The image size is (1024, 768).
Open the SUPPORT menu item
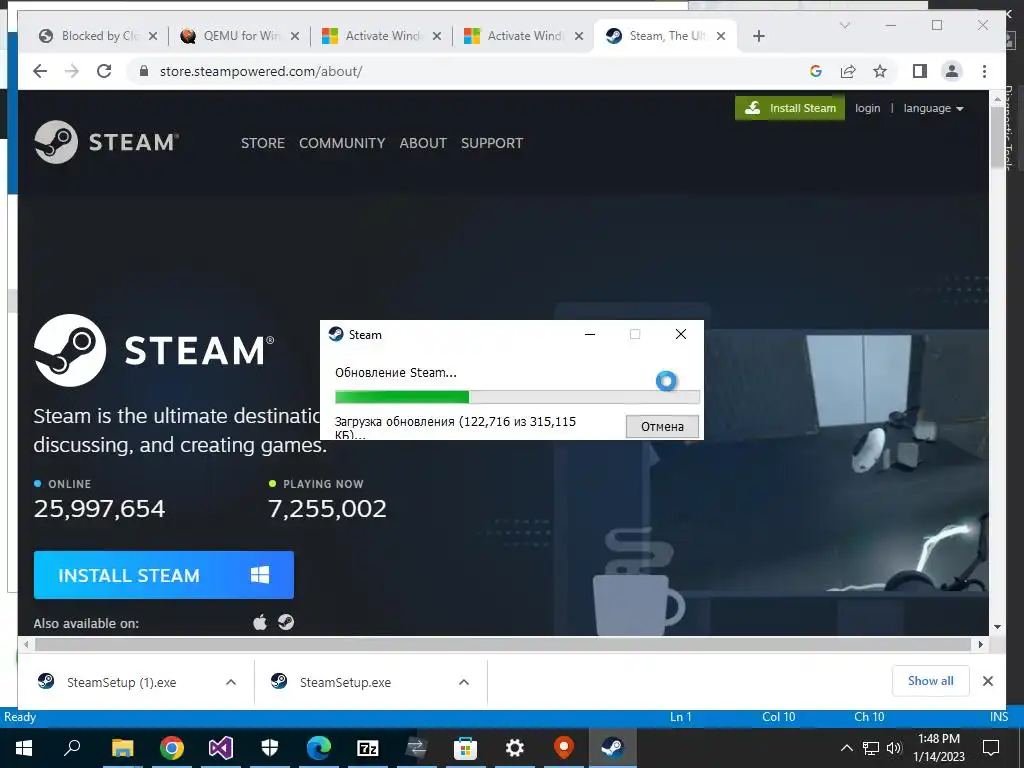click(492, 143)
